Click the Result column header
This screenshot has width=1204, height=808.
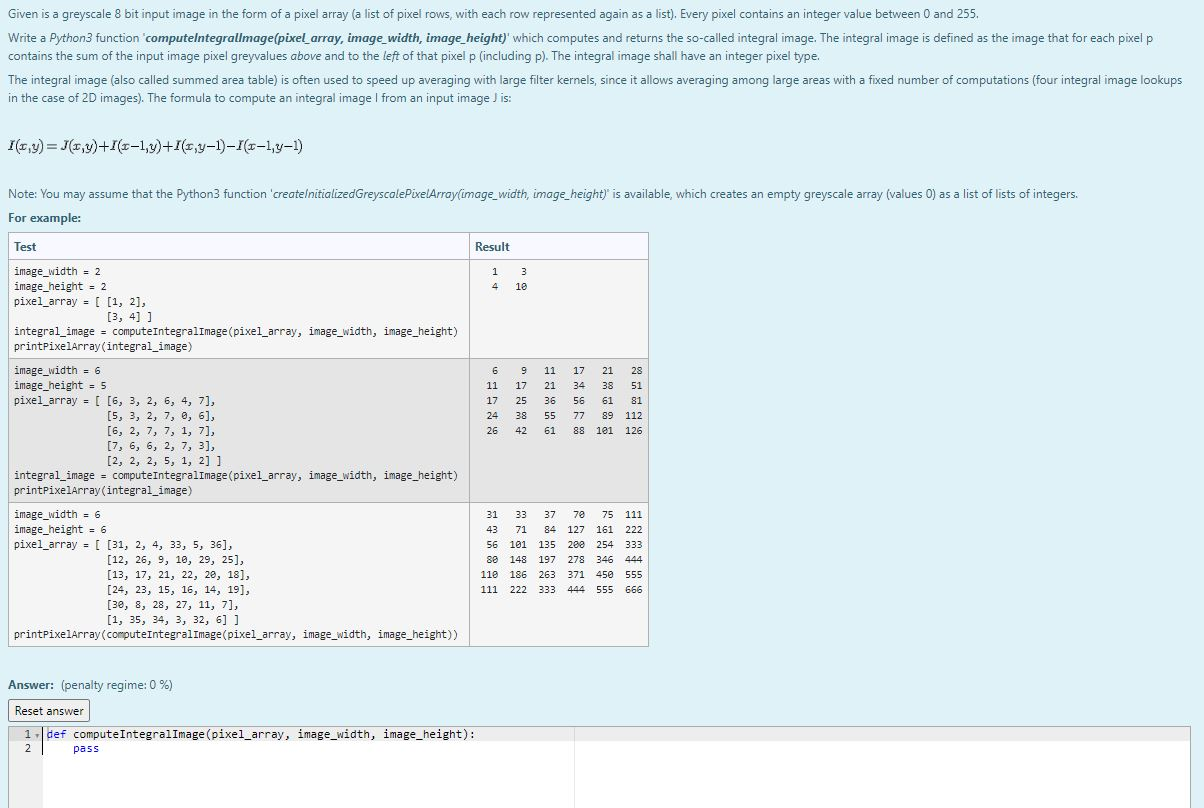494,246
